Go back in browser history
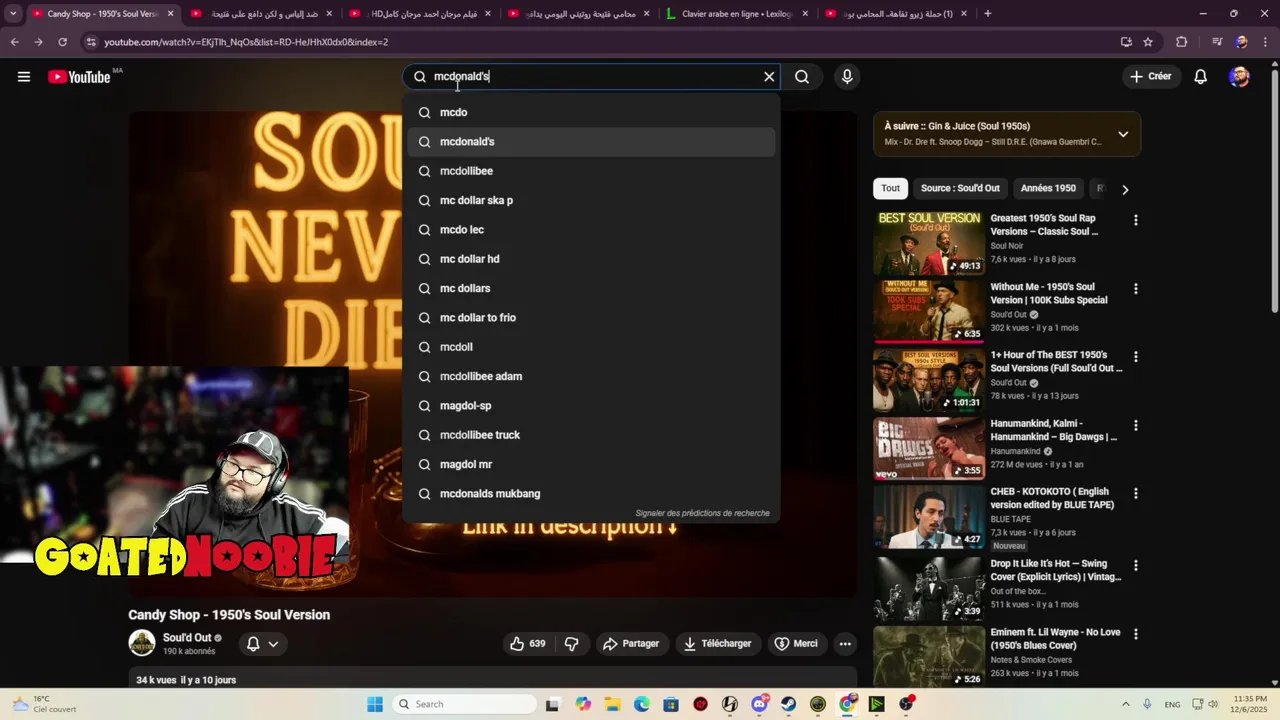The height and width of the screenshot is (720, 1280). point(14,42)
